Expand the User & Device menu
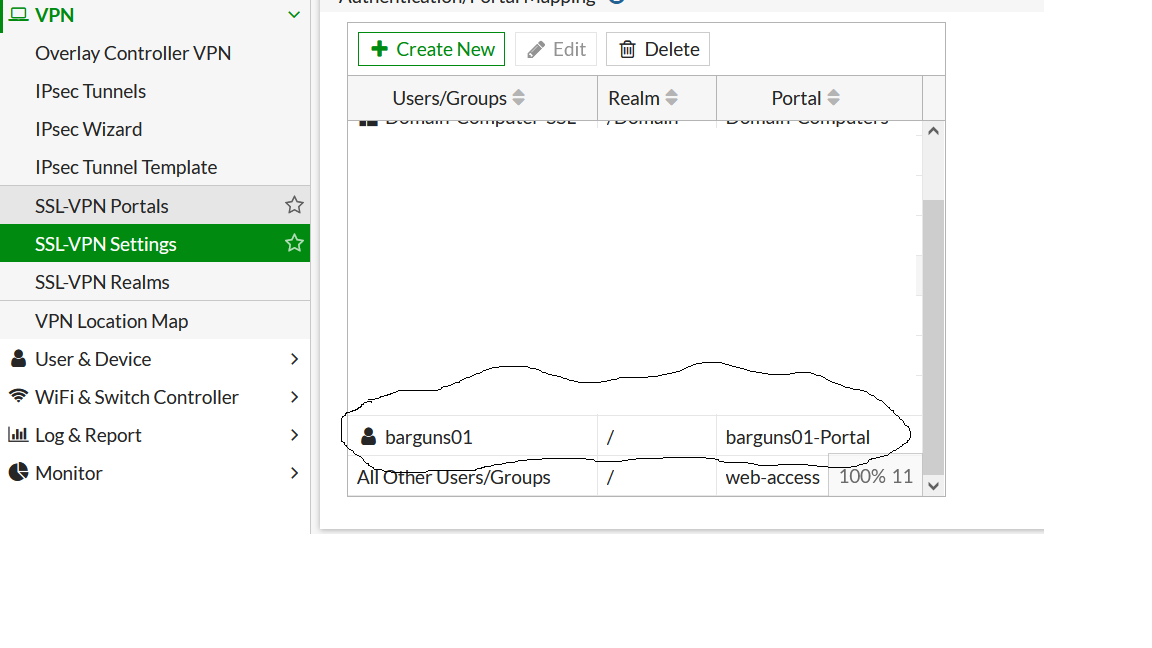1152x648 pixels. tap(294, 359)
